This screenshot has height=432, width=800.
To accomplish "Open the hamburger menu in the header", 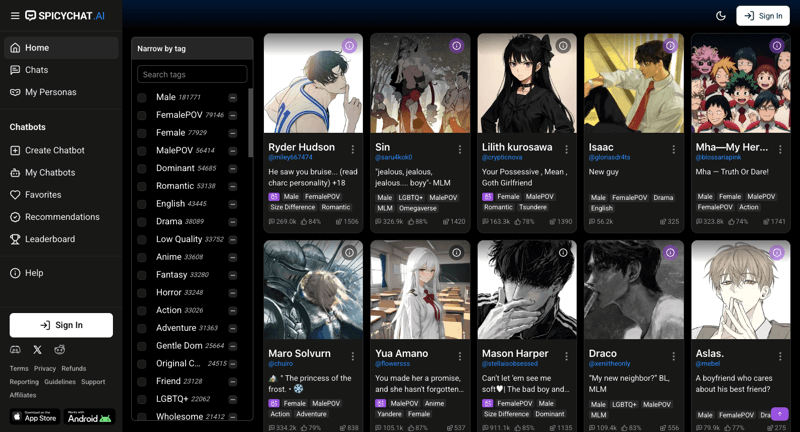I will 14,16.
